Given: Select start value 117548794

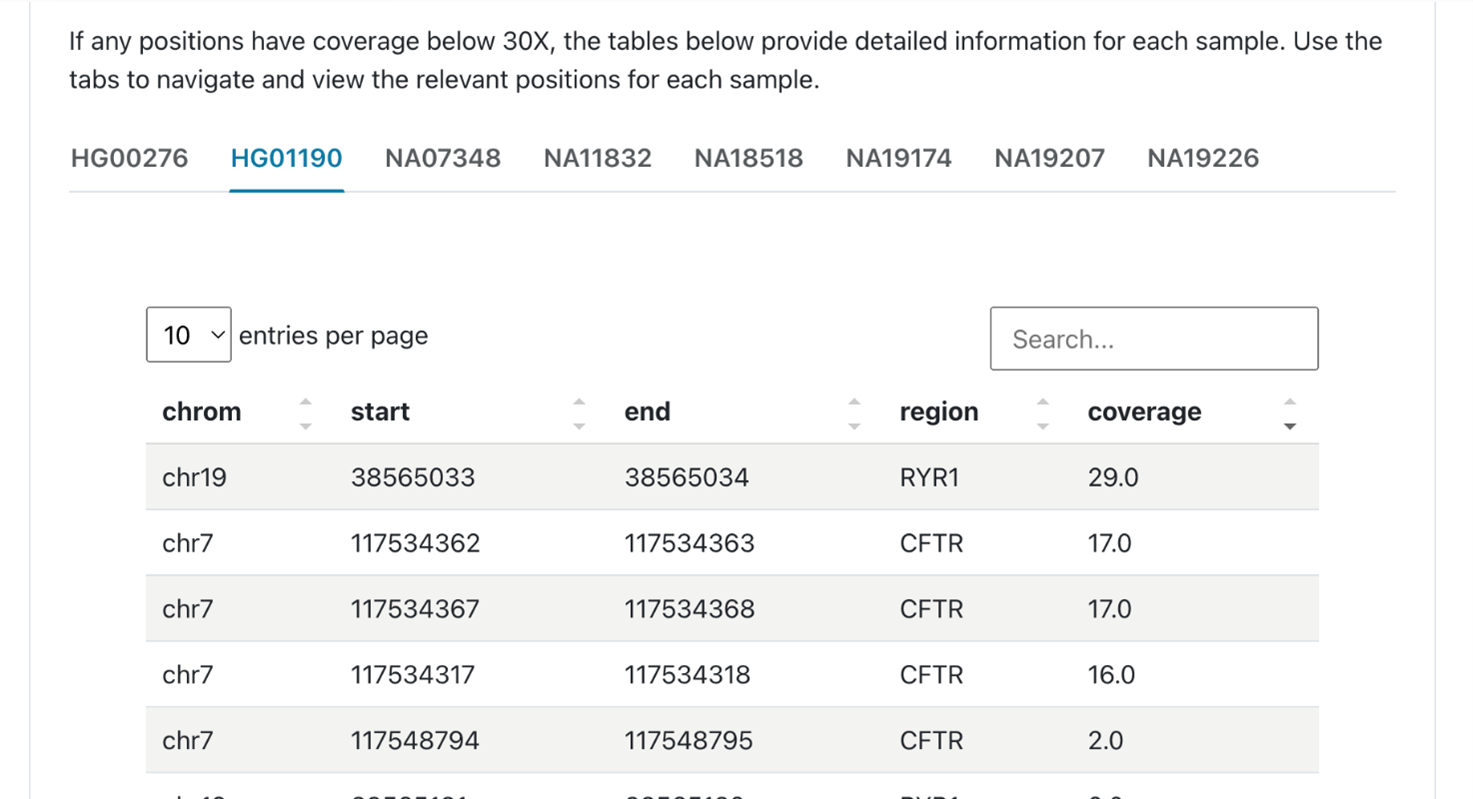Looking at the screenshot, I should pos(415,741).
